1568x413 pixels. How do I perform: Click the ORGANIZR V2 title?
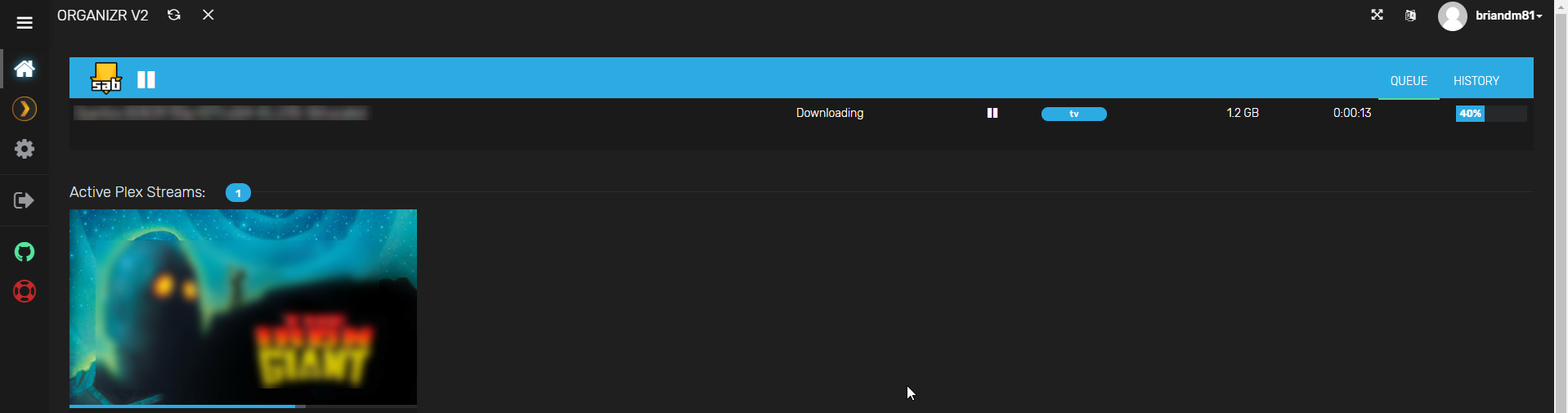[x=103, y=16]
